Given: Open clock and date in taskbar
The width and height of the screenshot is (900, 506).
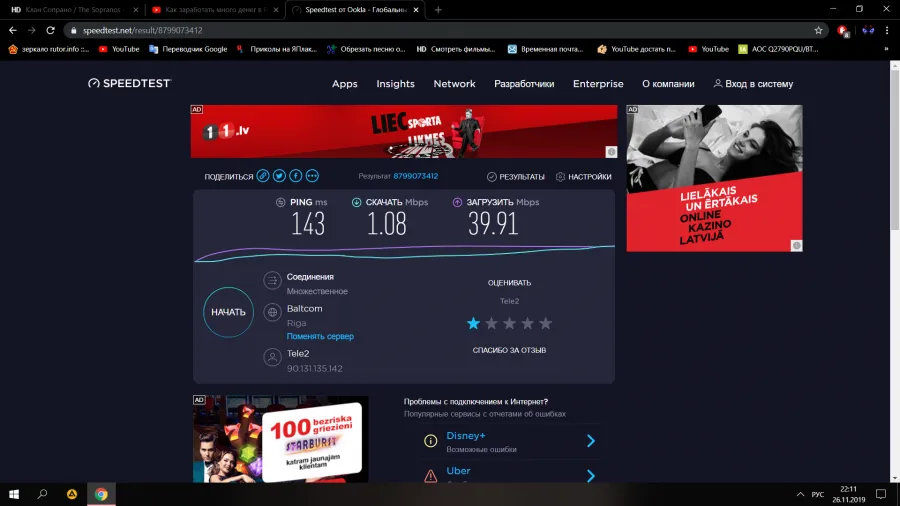Looking at the screenshot, I should [x=848, y=494].
